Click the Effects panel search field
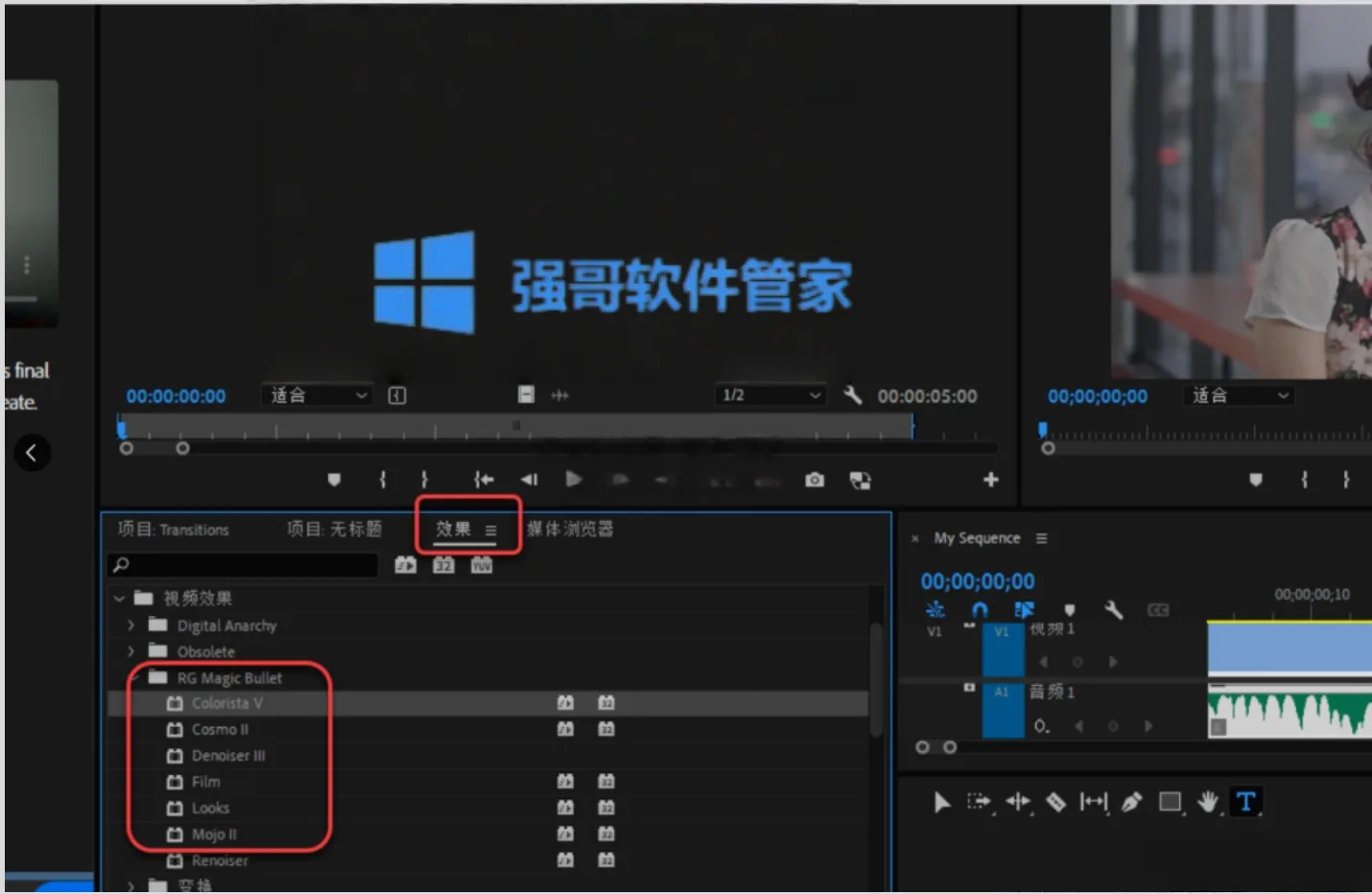Screen dimensions: 1372x894 [244, 566]
